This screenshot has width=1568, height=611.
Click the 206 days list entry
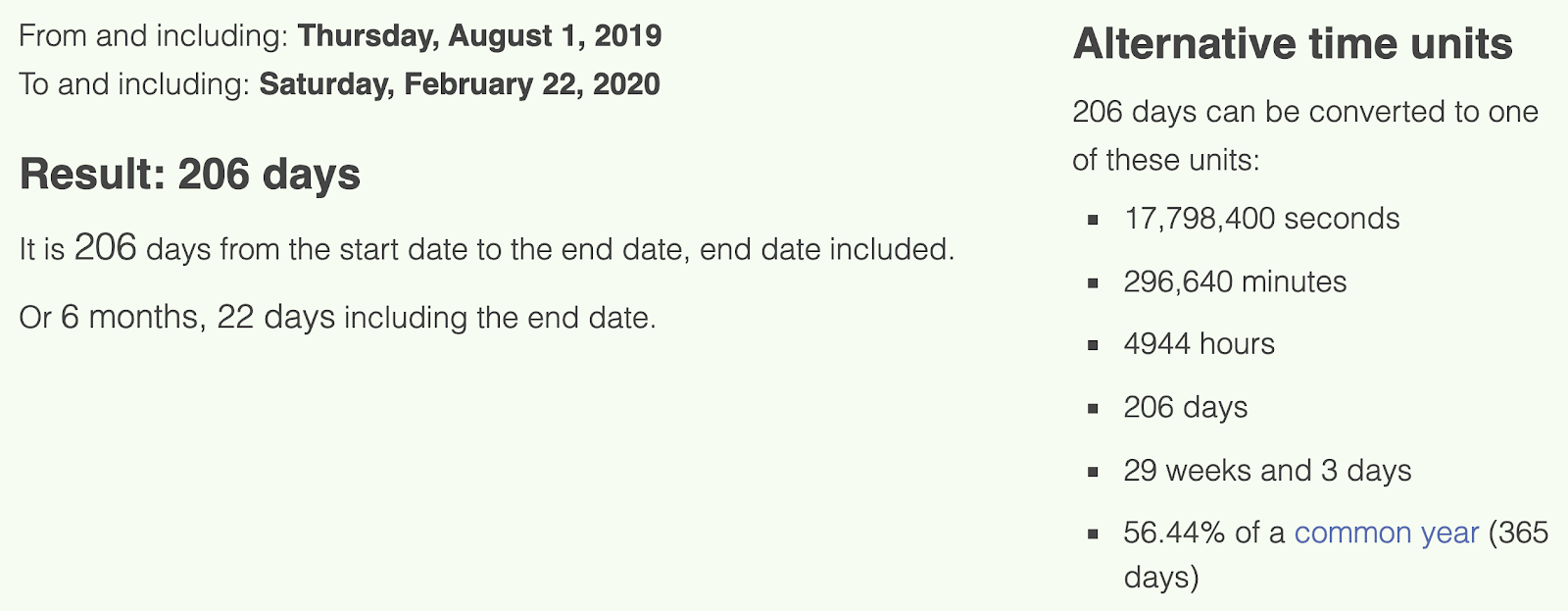[1186, 407]
